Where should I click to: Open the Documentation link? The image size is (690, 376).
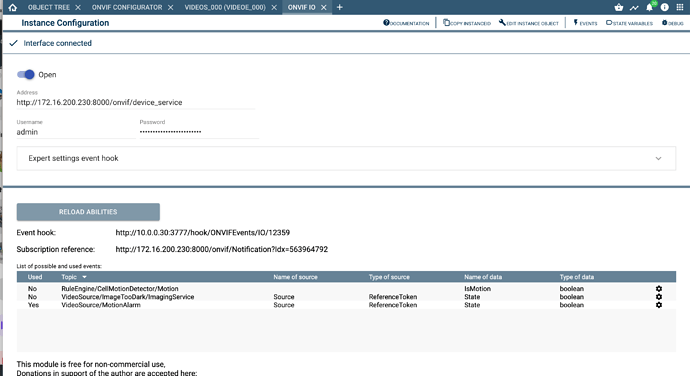[406, 23]
